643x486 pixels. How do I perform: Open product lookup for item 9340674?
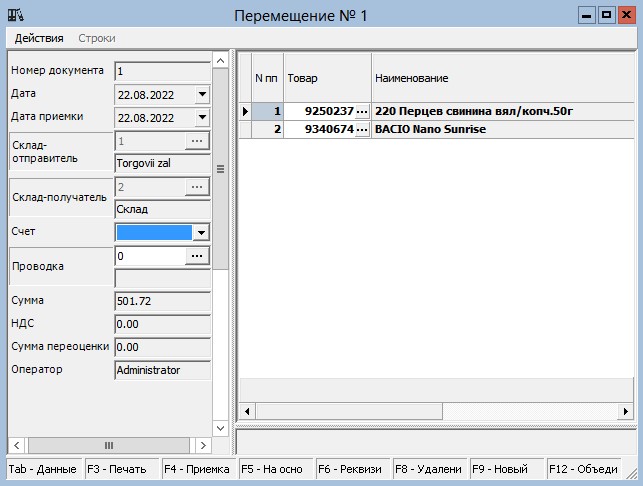(362, 129)
